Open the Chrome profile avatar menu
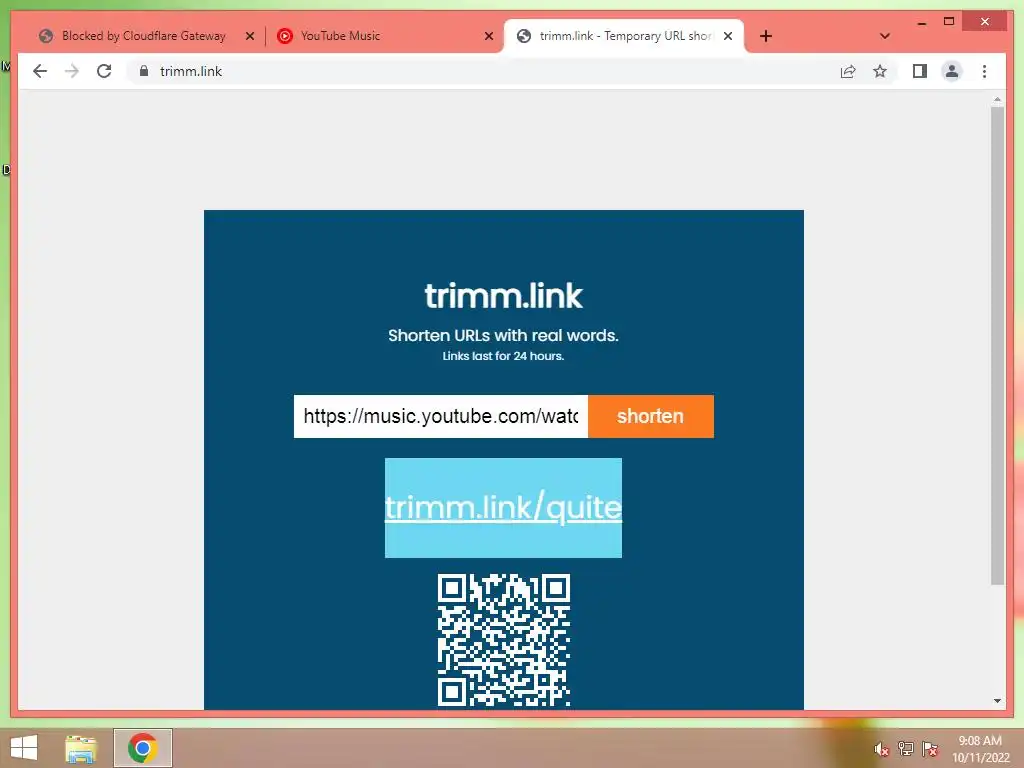The height and width of the screenshot is (768, 1024). click(952, 71)
